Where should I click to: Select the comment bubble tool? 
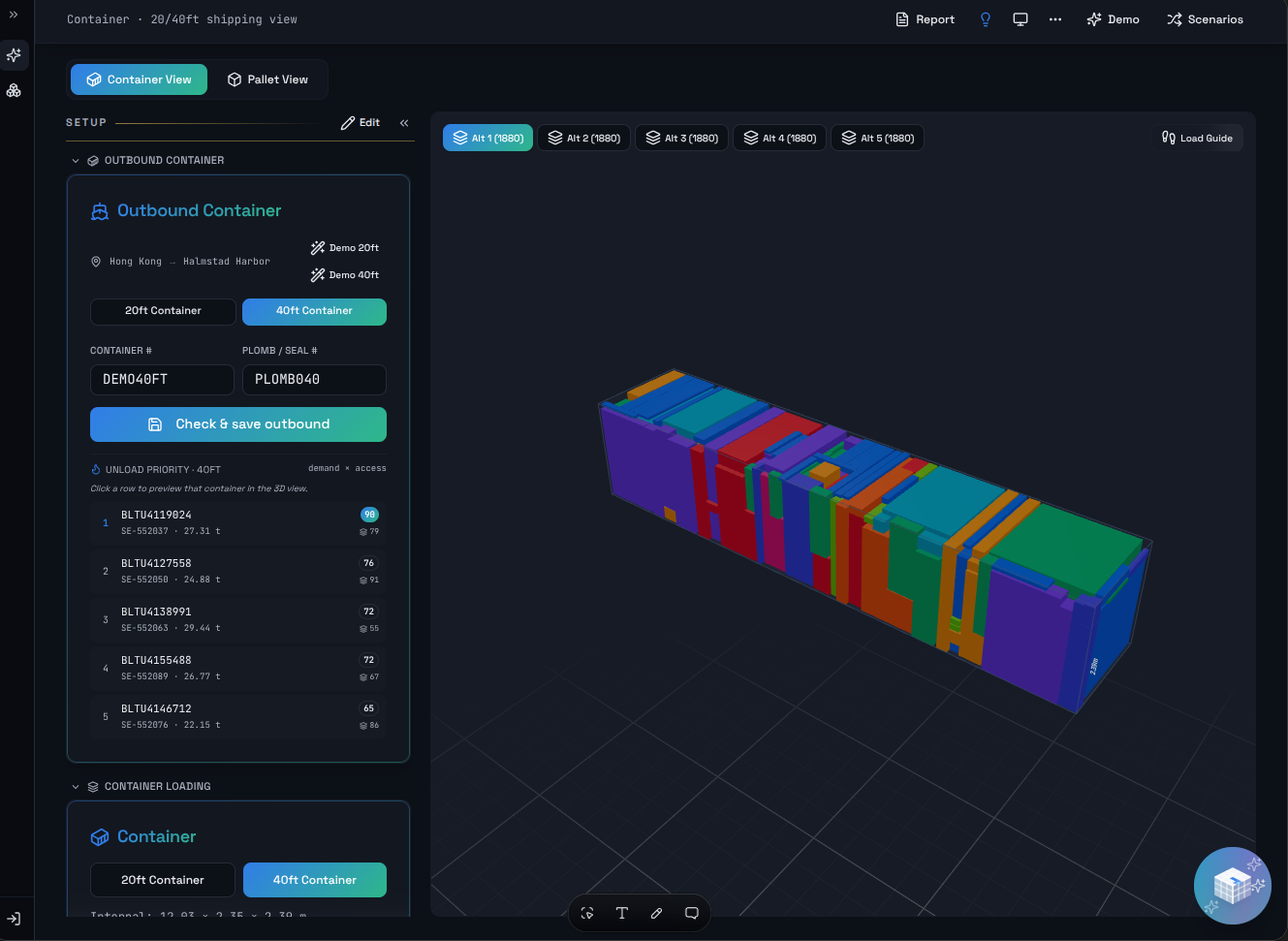[x=692, y=913]
